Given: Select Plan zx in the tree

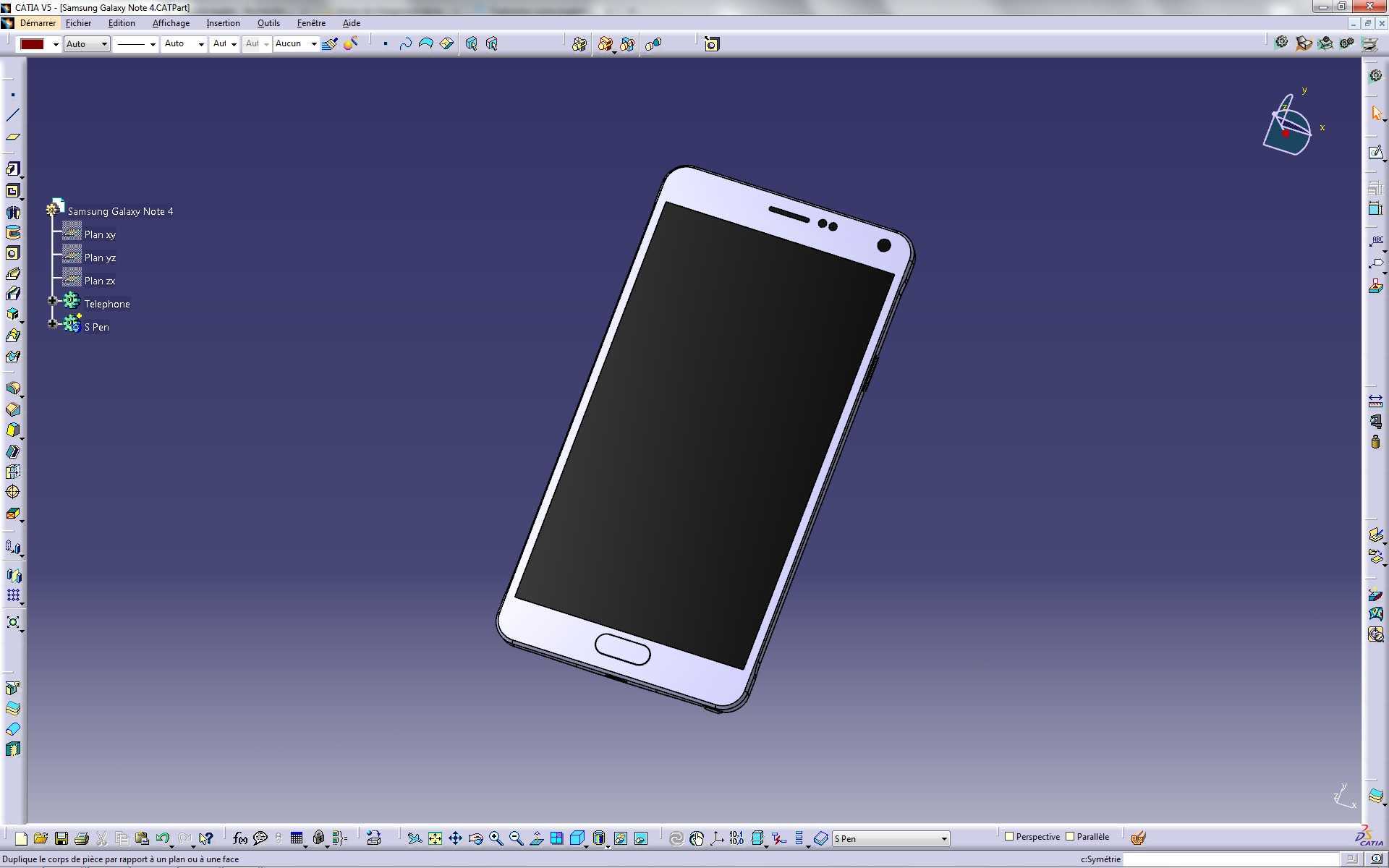Looking at the screenshot, I should (100, 281).
